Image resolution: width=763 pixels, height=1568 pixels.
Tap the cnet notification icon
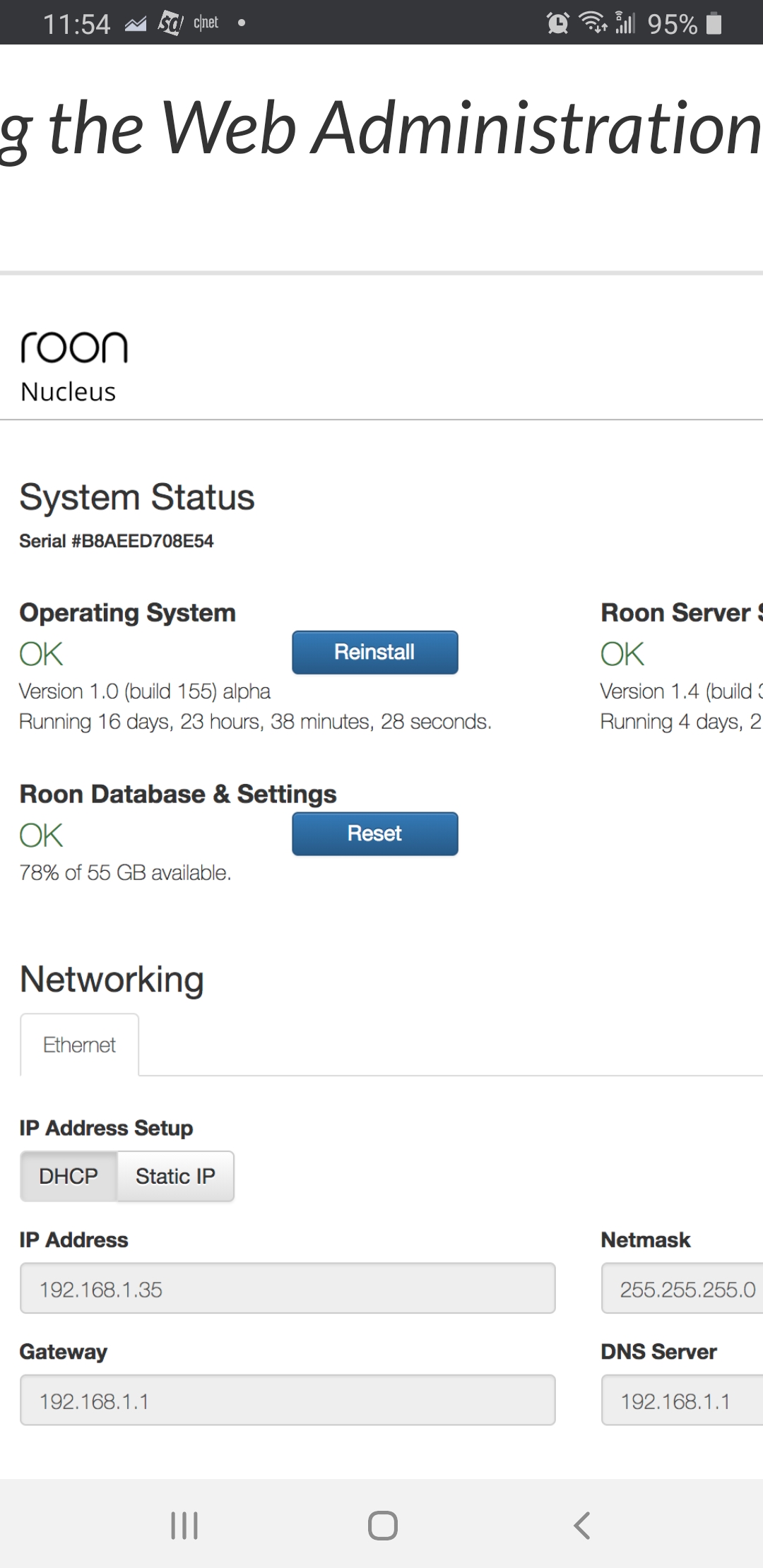[206, 23]
